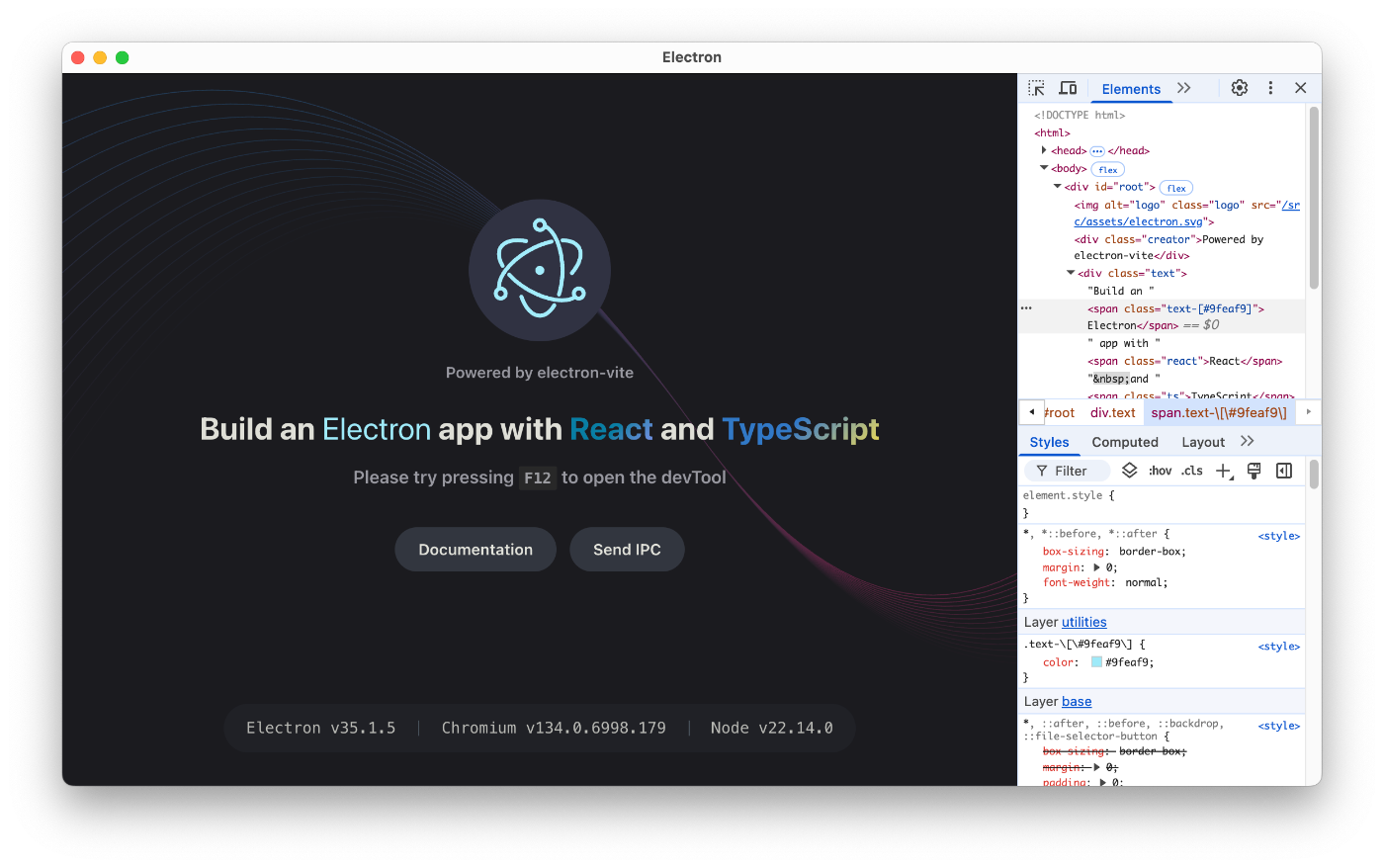Toggle the flex badge next to div root
The height and width of the screenshot is (868, 1384).
tap(1176, 188)
